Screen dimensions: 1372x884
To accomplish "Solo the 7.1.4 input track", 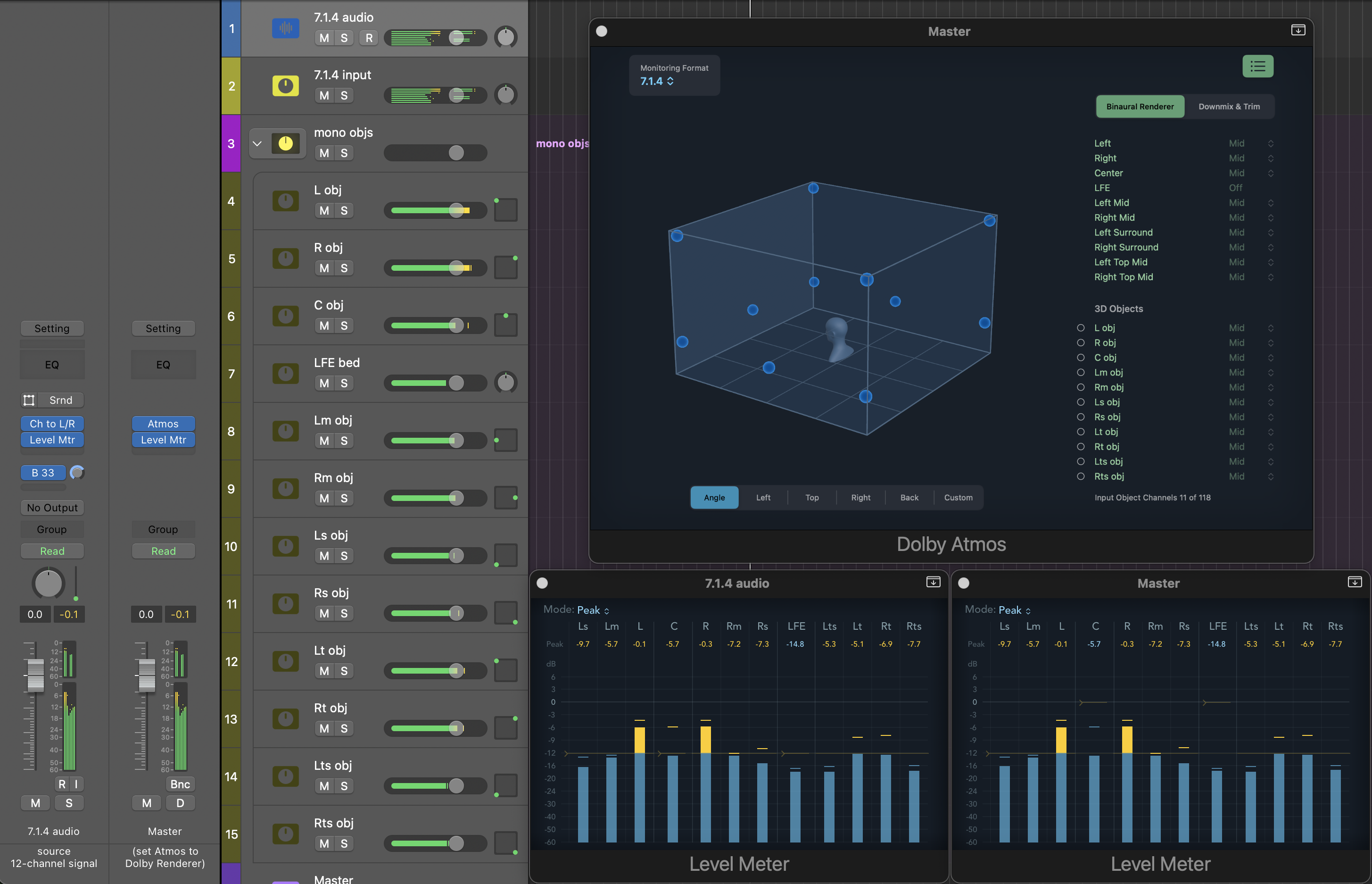I will [344, 95].
